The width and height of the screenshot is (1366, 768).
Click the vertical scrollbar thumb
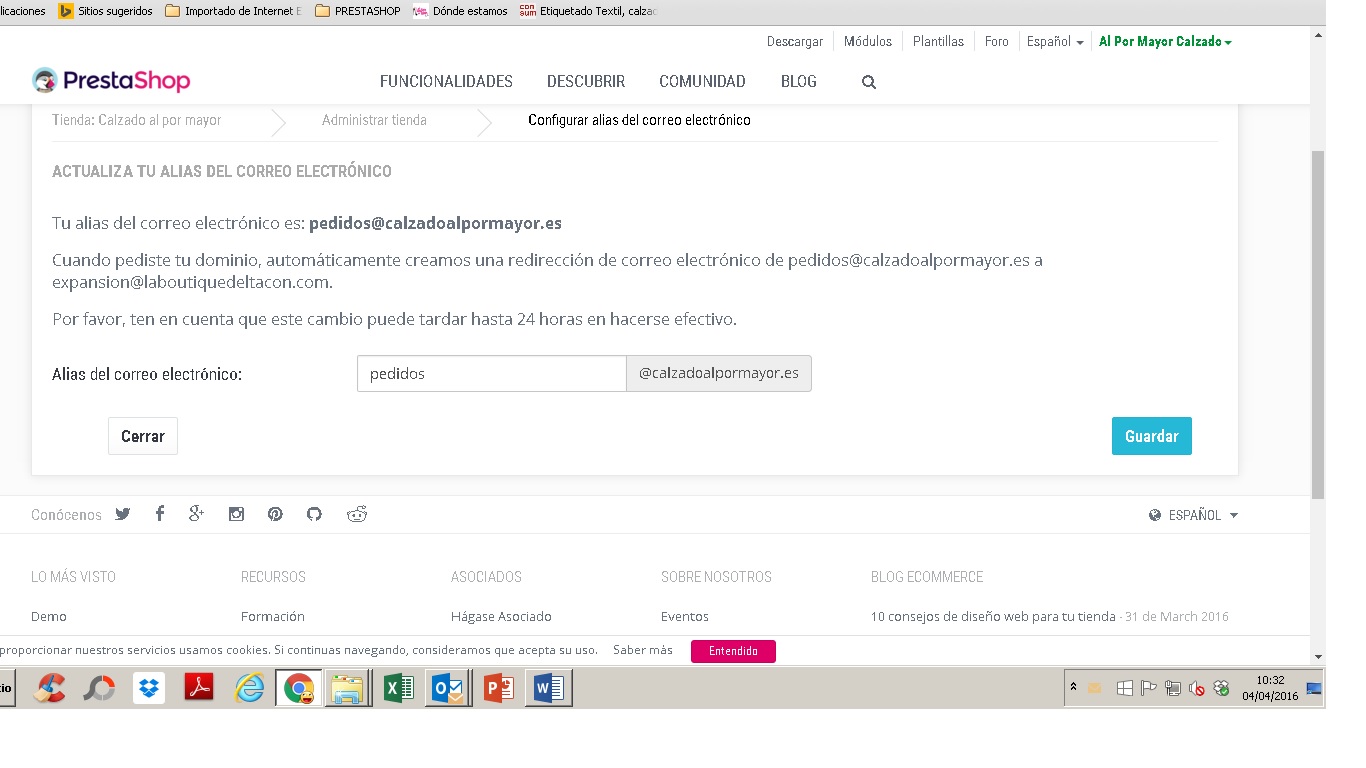[x=1318, y=325]
